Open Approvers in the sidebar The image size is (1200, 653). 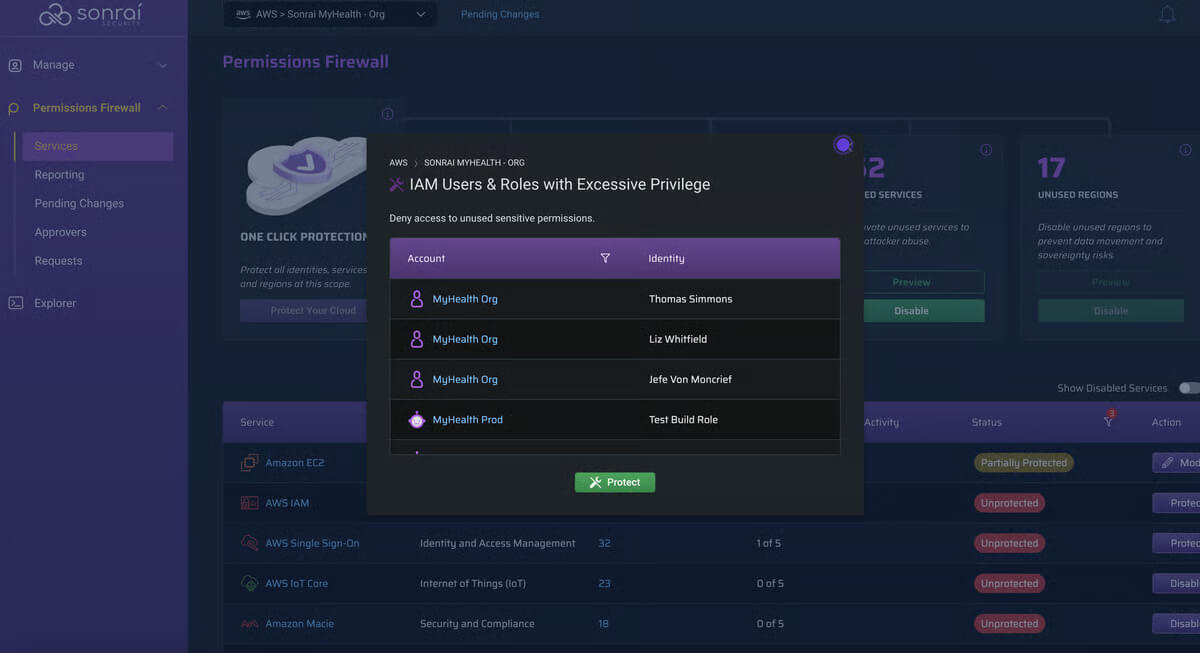point(60,232)
